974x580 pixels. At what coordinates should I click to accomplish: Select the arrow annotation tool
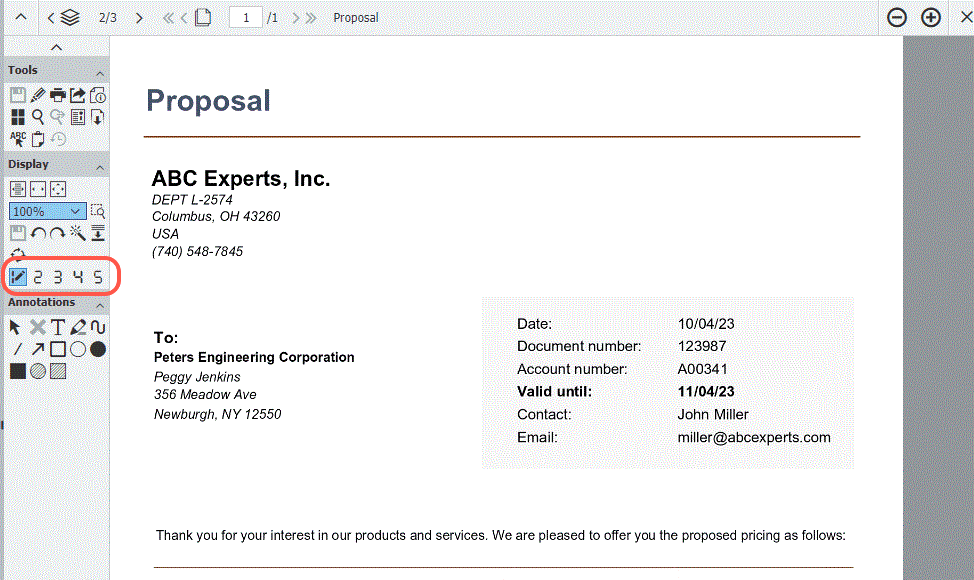pos(38,349)
